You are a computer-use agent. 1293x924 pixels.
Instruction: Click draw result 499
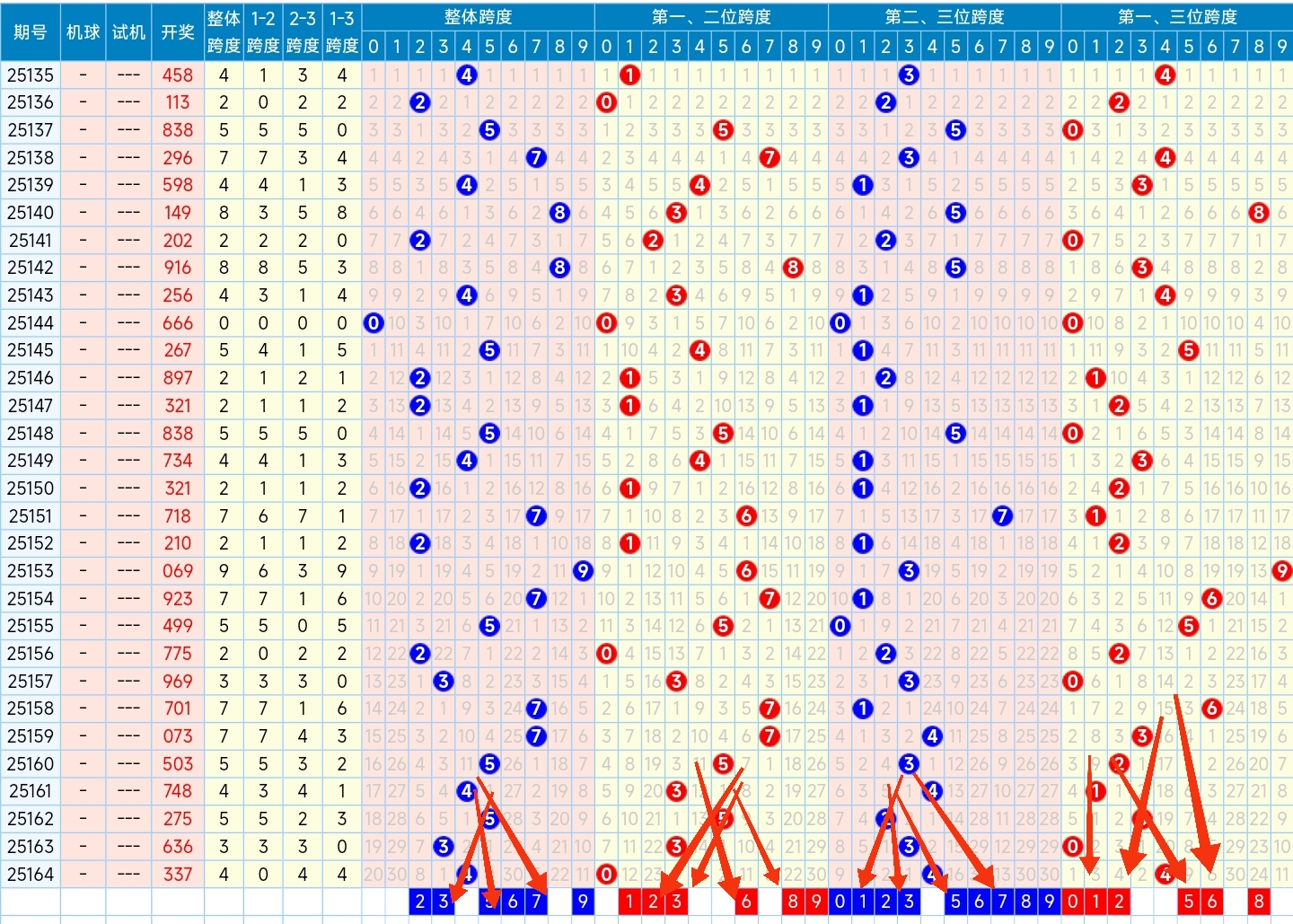pos(178,626)
